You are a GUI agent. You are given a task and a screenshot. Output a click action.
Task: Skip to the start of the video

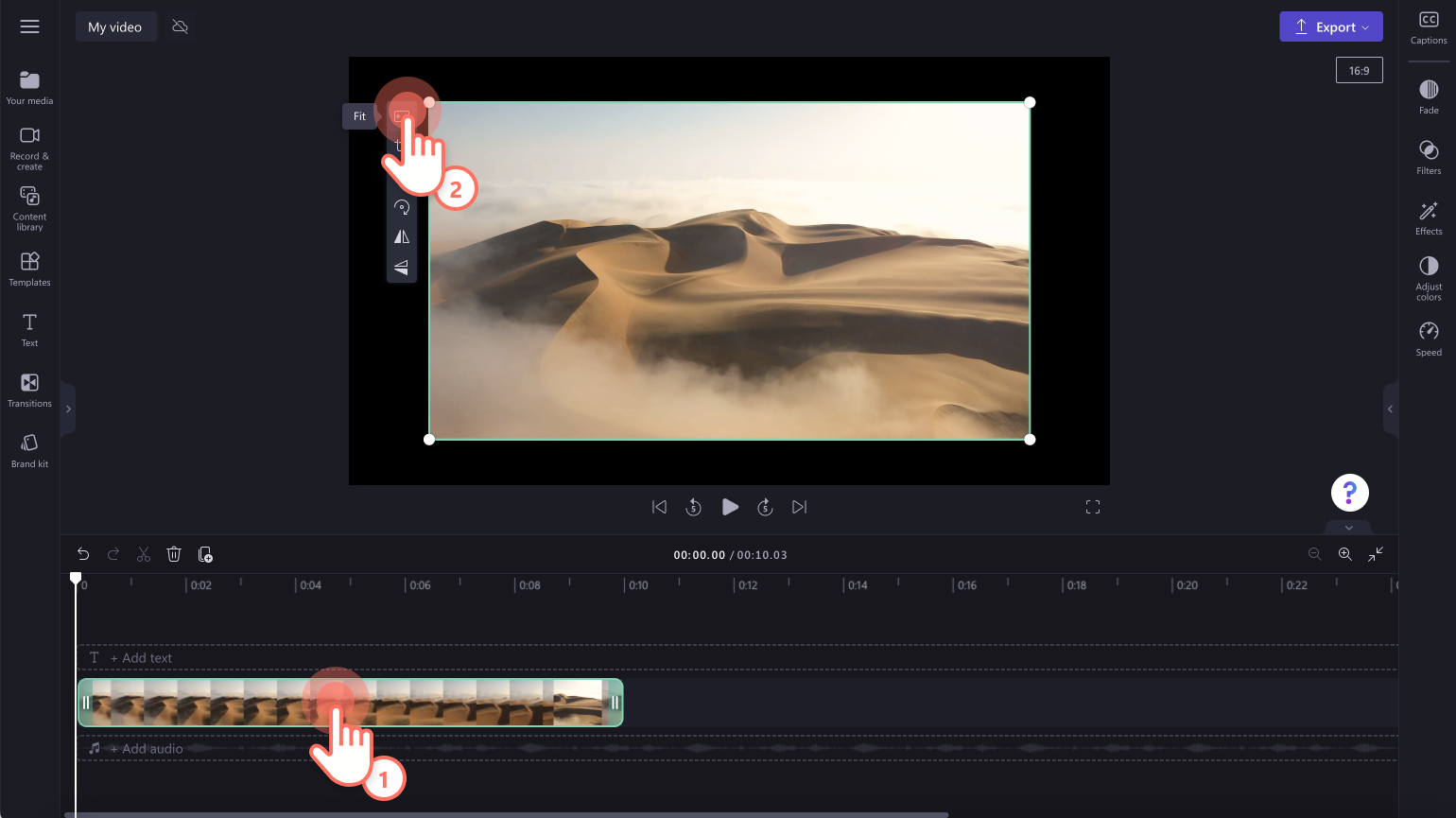click(659, 507)
